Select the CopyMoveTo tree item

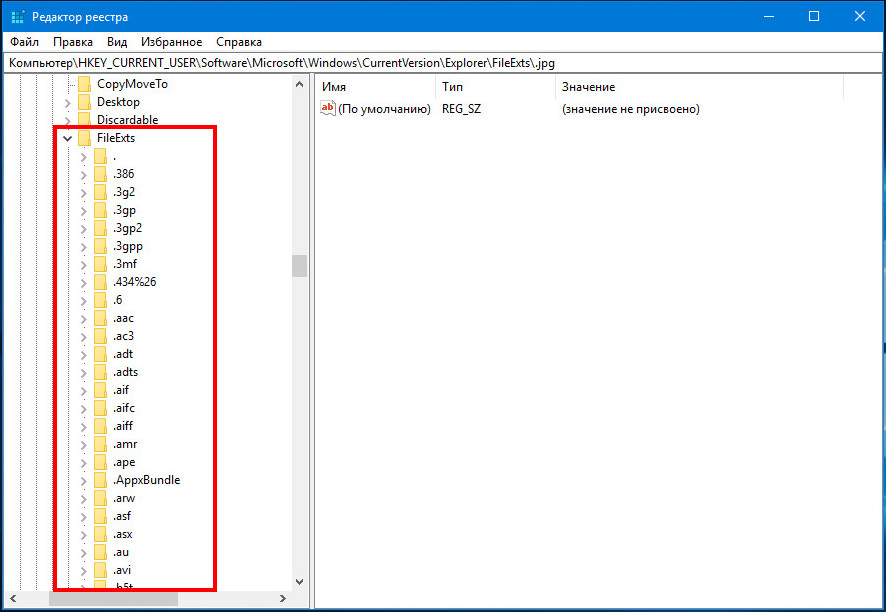tap(132, 84)
